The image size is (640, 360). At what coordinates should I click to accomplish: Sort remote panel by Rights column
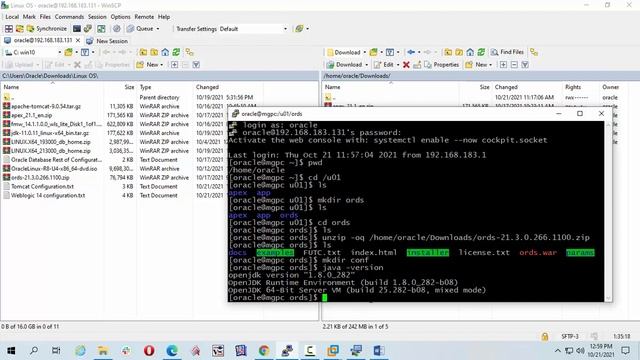[x=580, y=87]
